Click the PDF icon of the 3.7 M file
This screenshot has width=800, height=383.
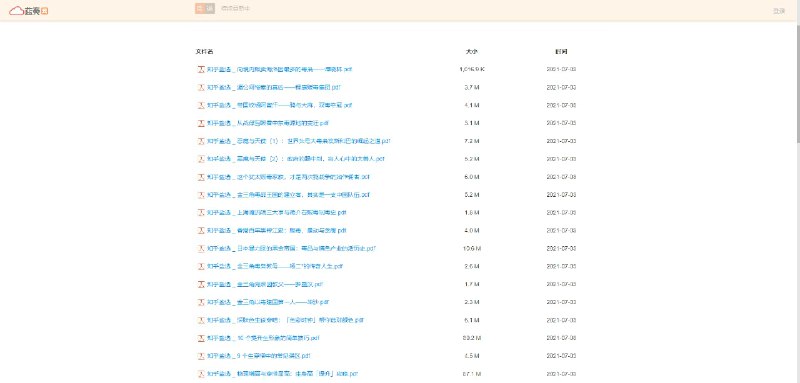click(x=201, y=87)
